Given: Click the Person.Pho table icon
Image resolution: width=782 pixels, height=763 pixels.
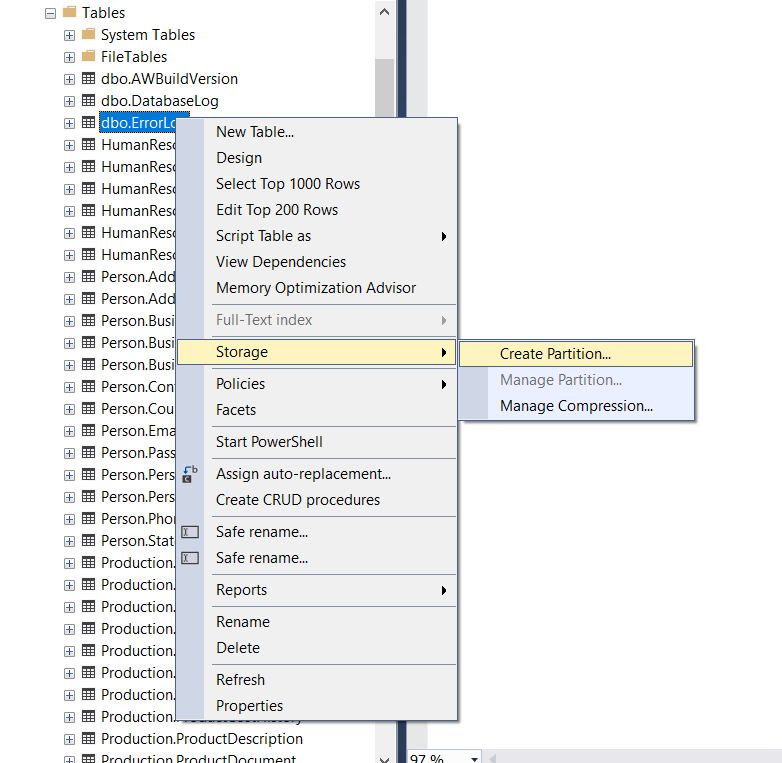Looking at the screenshot, I should point(88,519).
